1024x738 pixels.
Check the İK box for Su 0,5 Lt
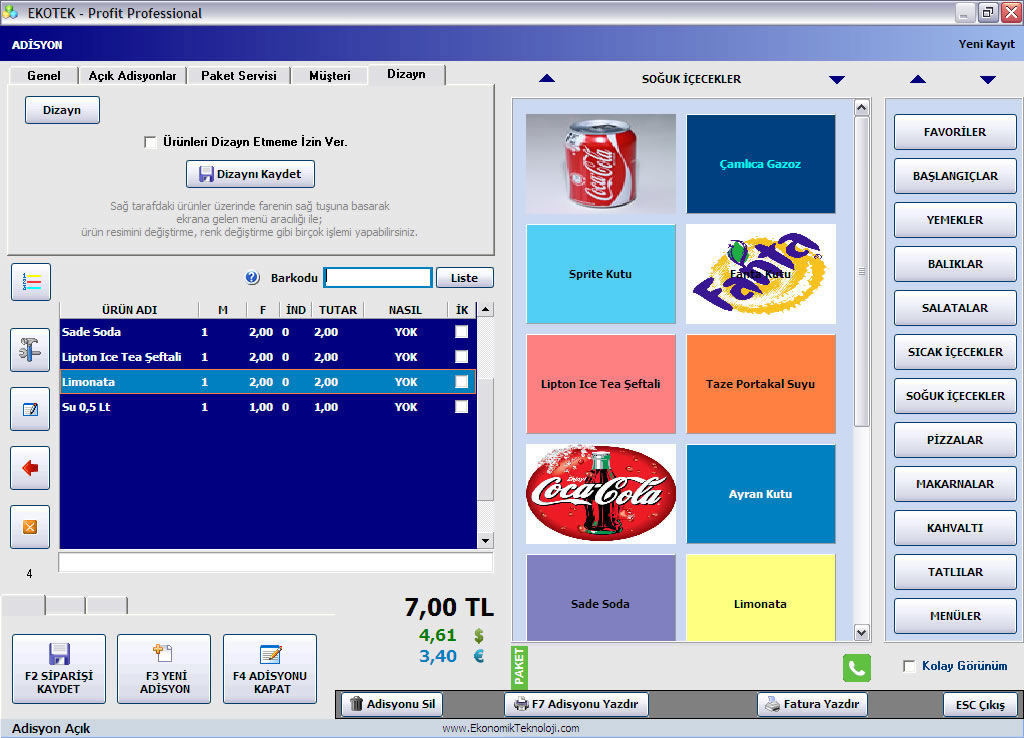(x=462, y=407)
